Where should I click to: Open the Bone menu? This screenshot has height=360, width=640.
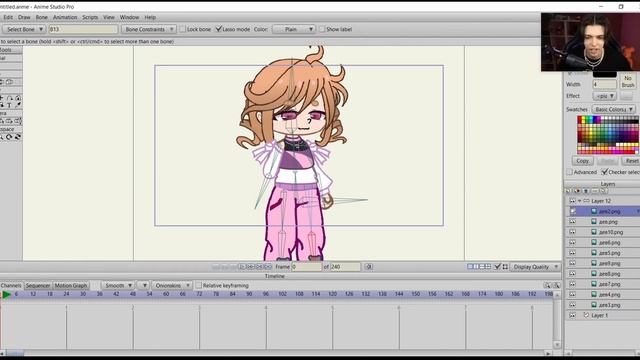(42, 17)
